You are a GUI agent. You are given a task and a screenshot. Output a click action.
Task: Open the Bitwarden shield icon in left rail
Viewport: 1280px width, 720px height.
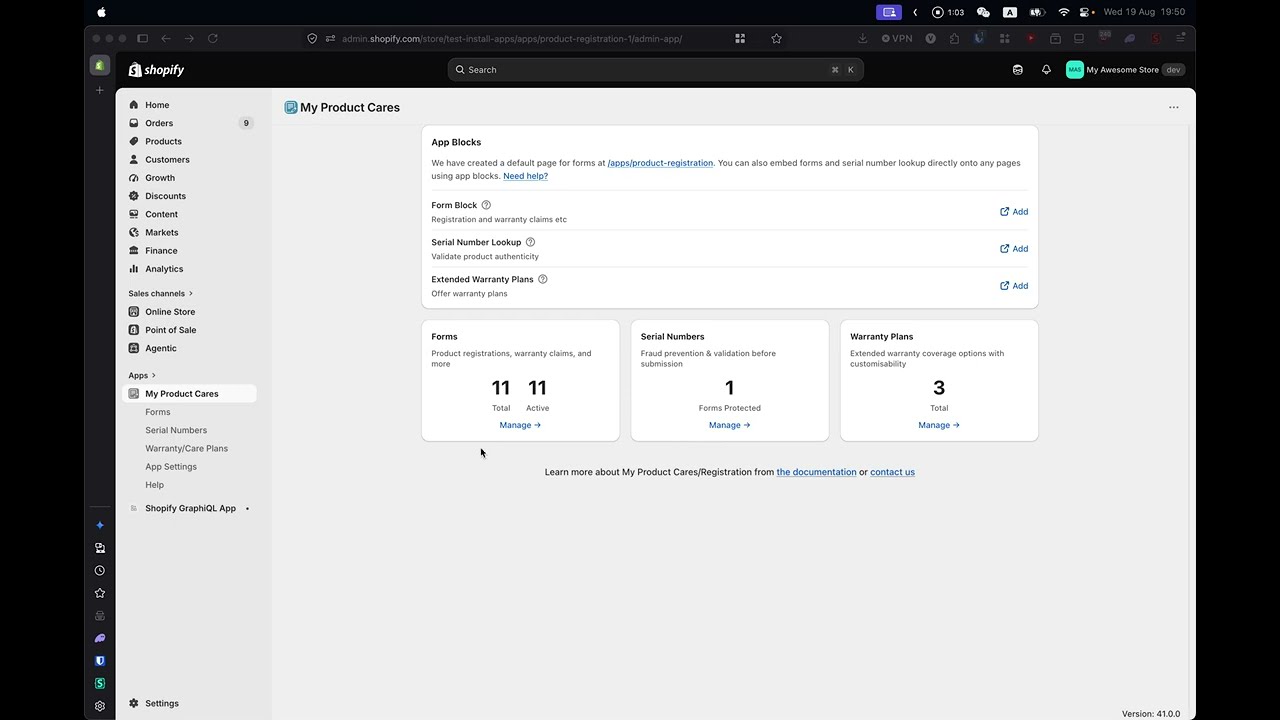point(99,661)
